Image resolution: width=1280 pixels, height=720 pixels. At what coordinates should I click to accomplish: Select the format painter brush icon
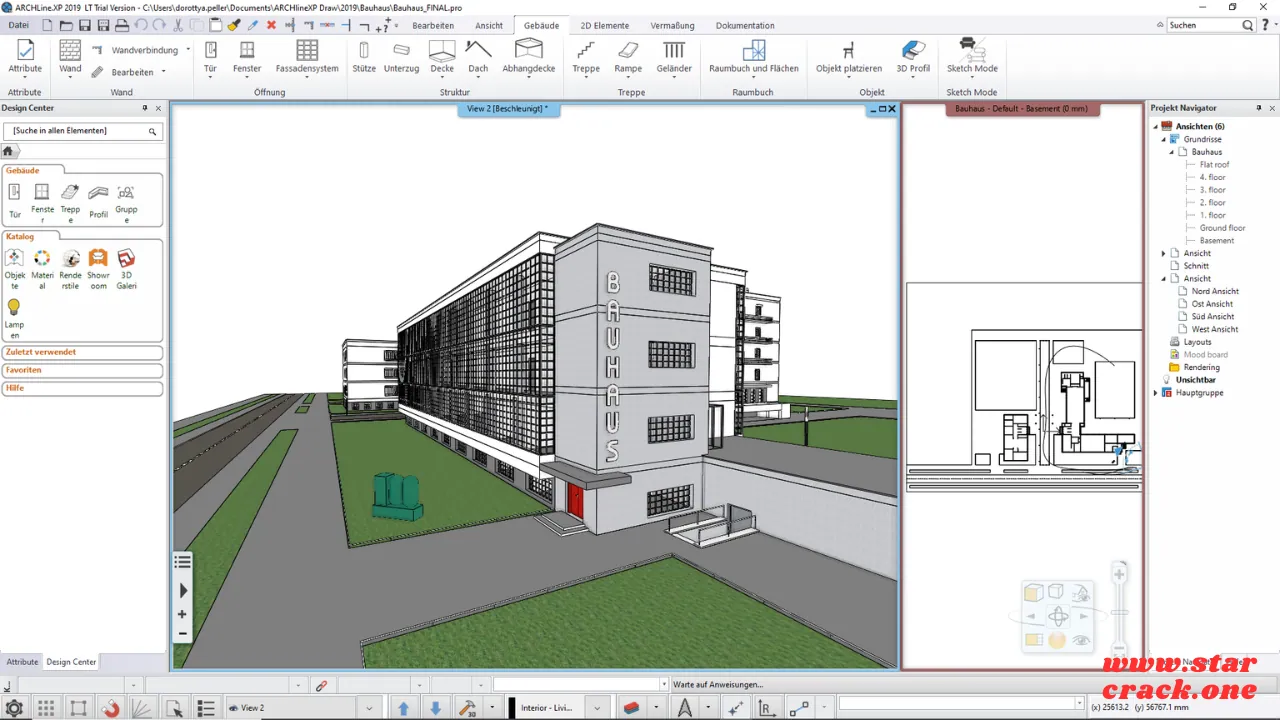233,25
